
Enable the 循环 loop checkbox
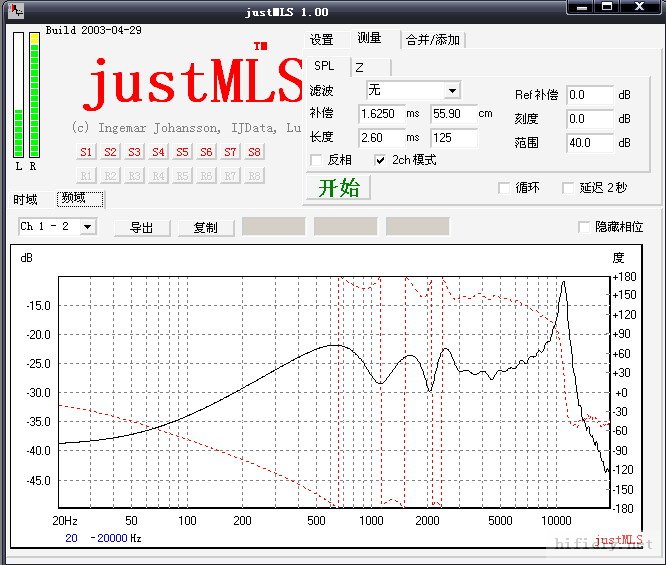tap(505, 187)
